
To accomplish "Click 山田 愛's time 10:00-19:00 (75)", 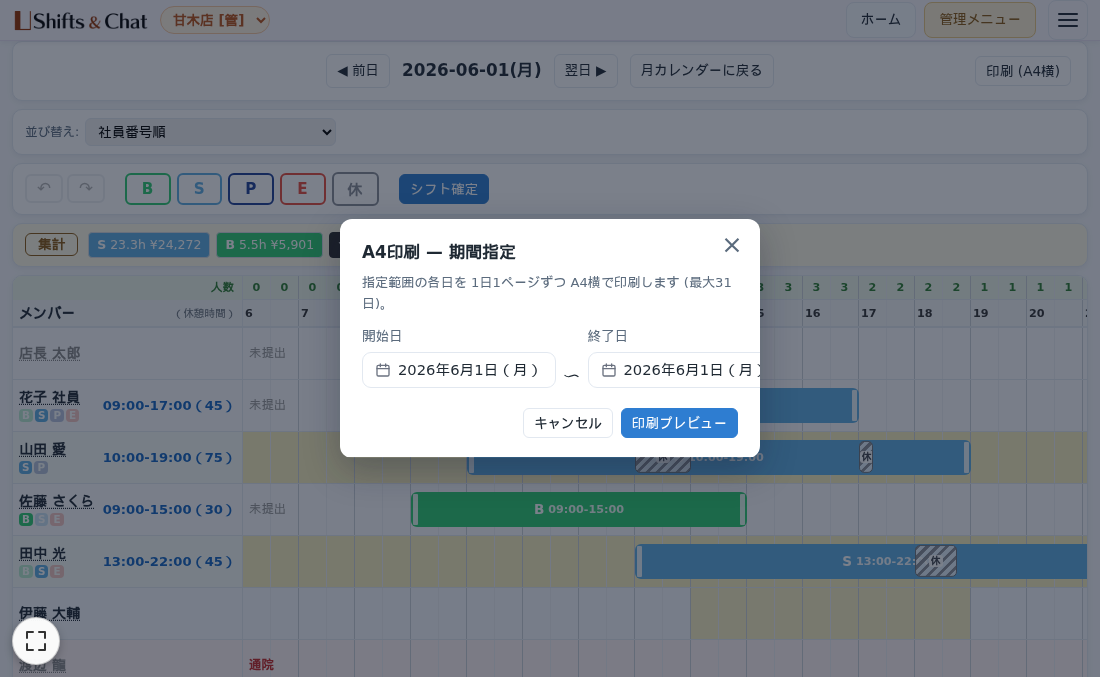I will point(168,457).
